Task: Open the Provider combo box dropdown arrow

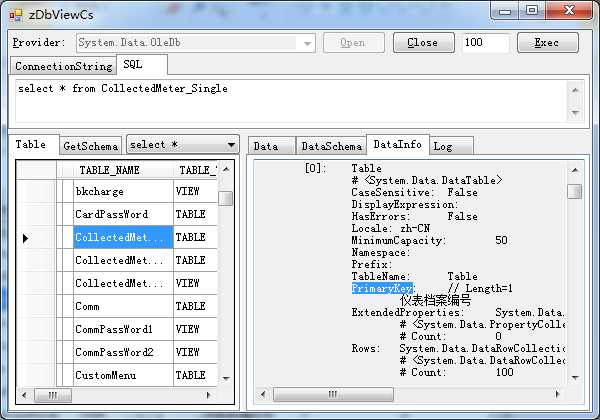Action: 307,43
